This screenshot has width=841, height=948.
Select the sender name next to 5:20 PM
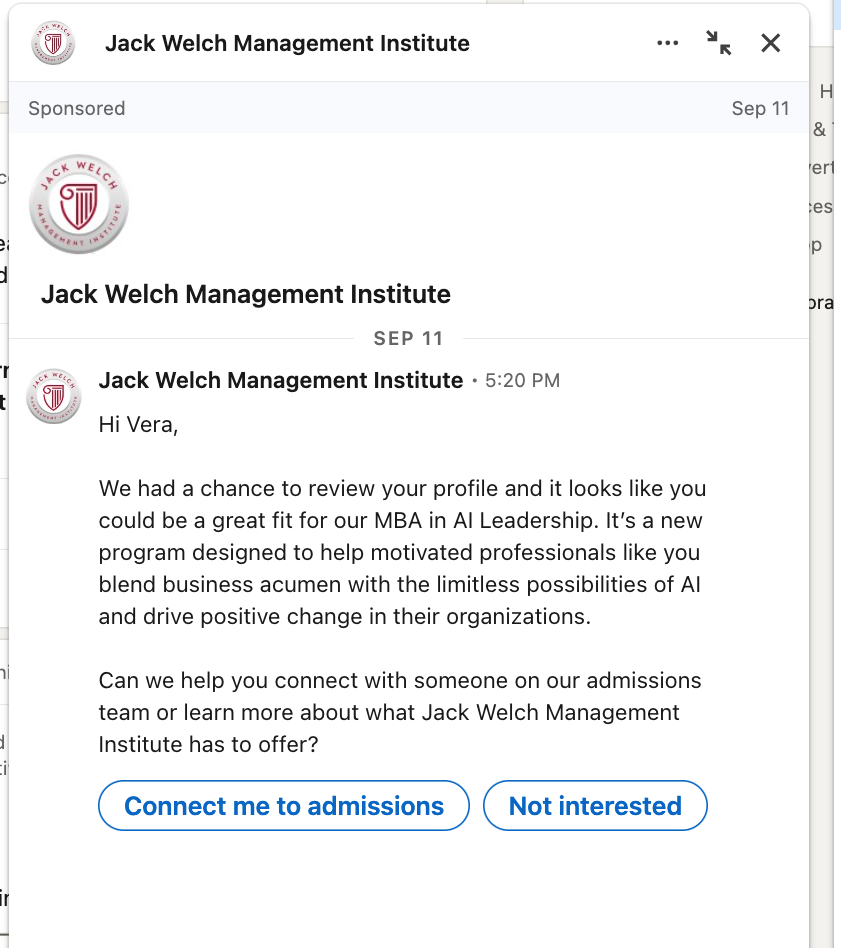[x=281, y=380]
